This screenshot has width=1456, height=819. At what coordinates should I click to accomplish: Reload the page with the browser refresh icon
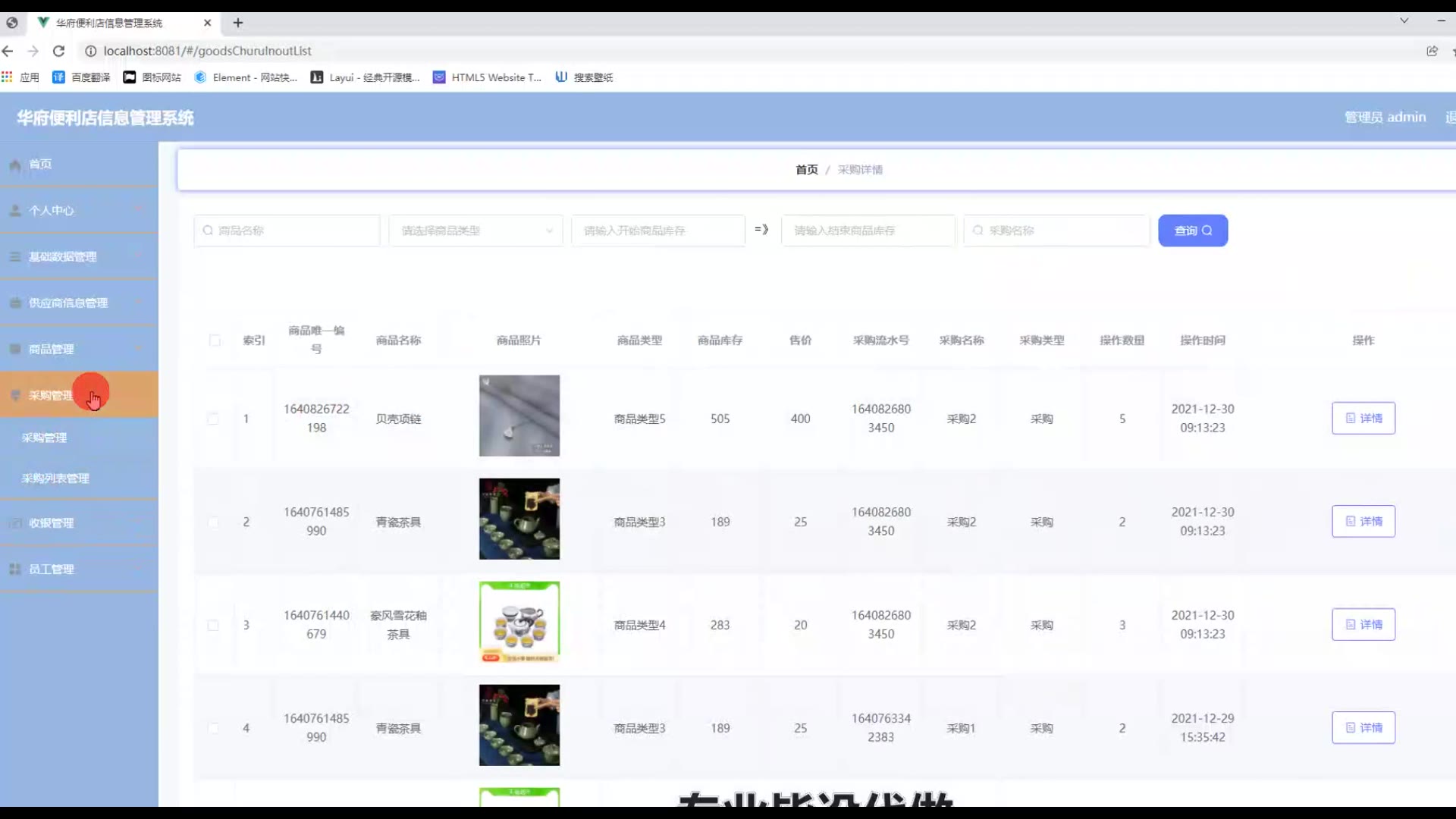(58, 51)
